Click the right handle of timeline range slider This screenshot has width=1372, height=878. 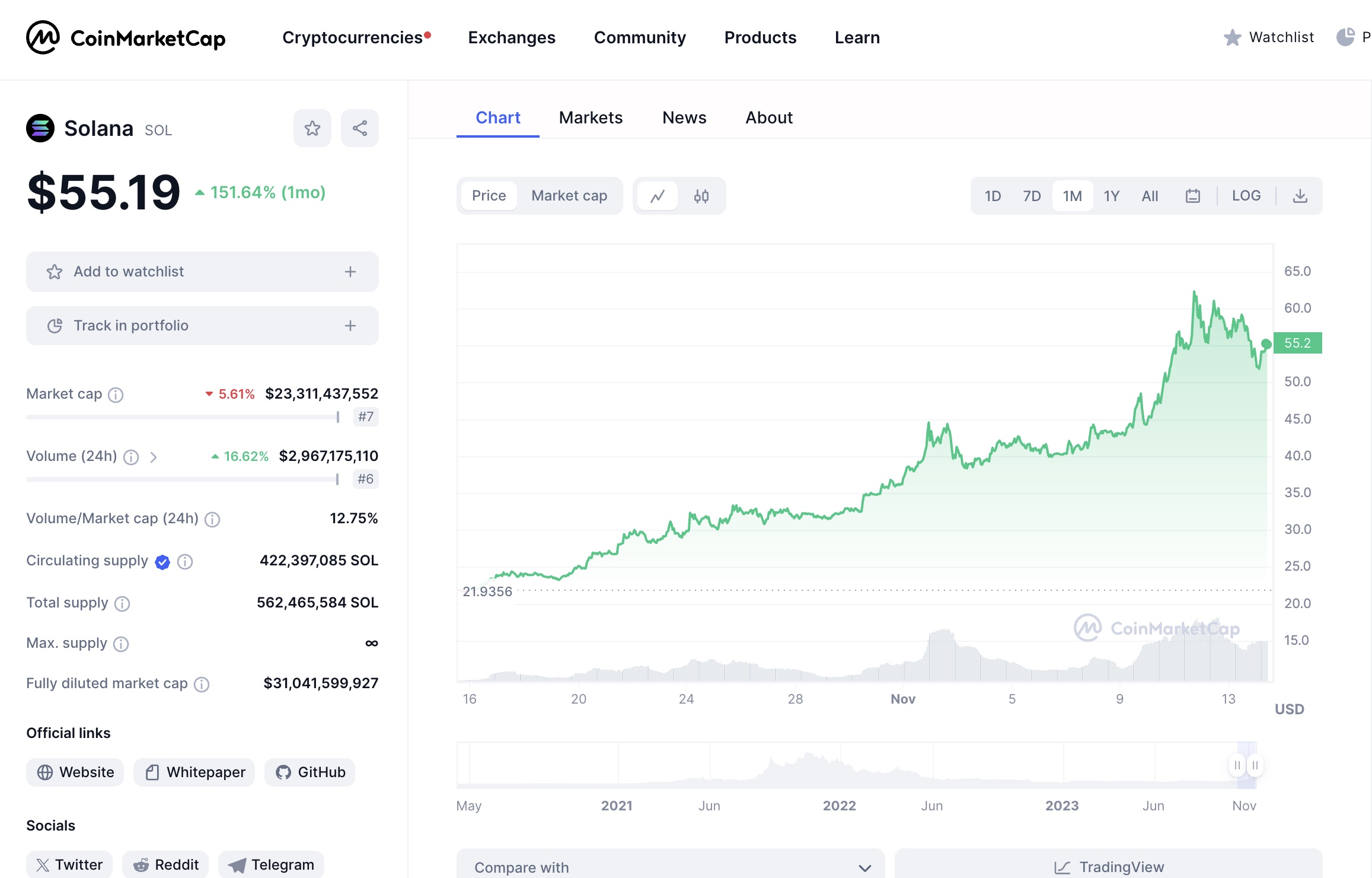pos(1255,765)
